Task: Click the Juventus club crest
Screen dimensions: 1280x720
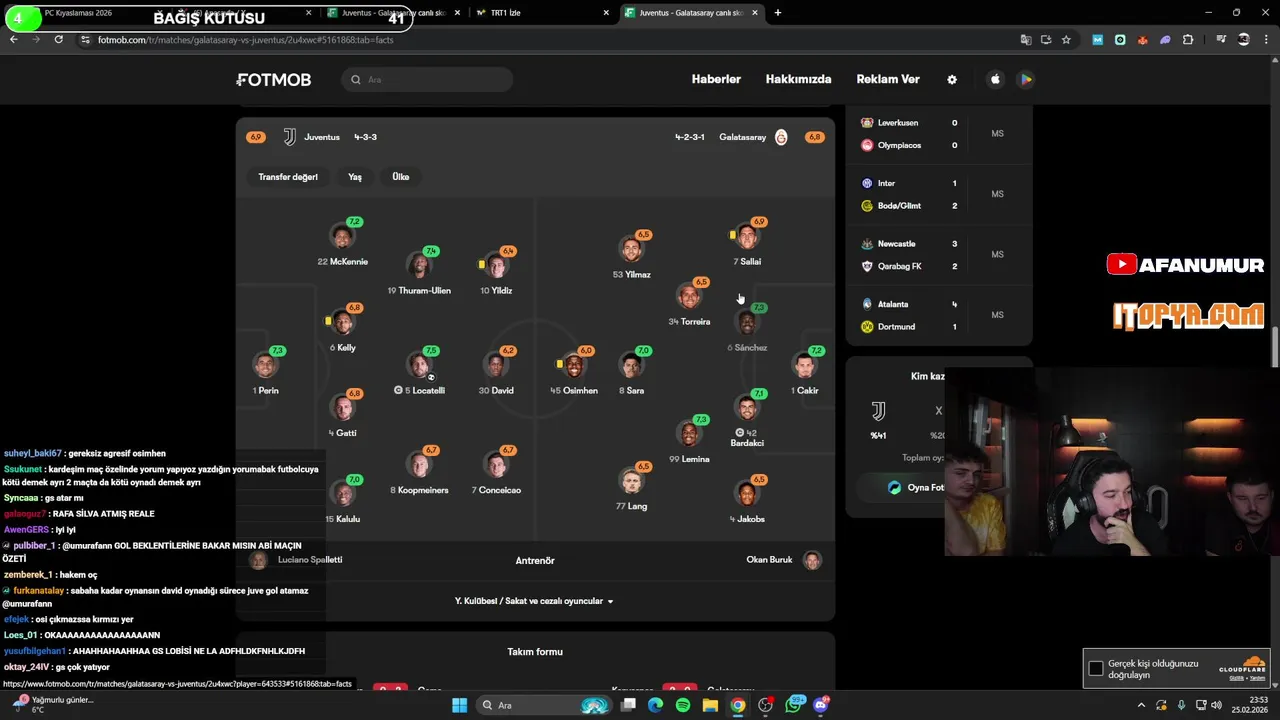Action: point(289,137)
